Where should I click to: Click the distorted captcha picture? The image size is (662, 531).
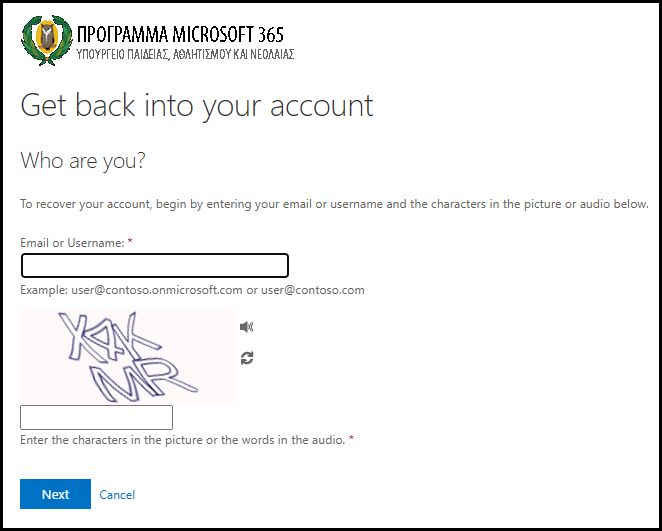pyautogui.click(x=128, y=356)
